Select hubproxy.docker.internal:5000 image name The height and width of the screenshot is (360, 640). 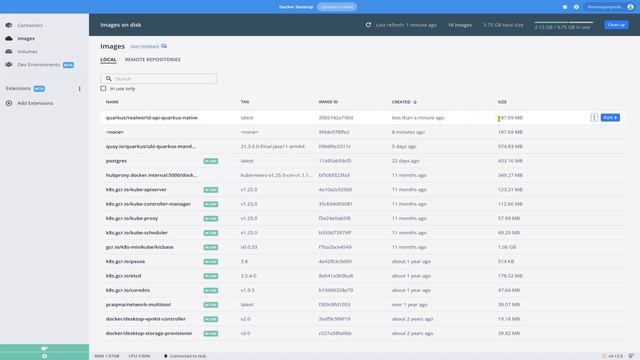(x=152, y=175)
